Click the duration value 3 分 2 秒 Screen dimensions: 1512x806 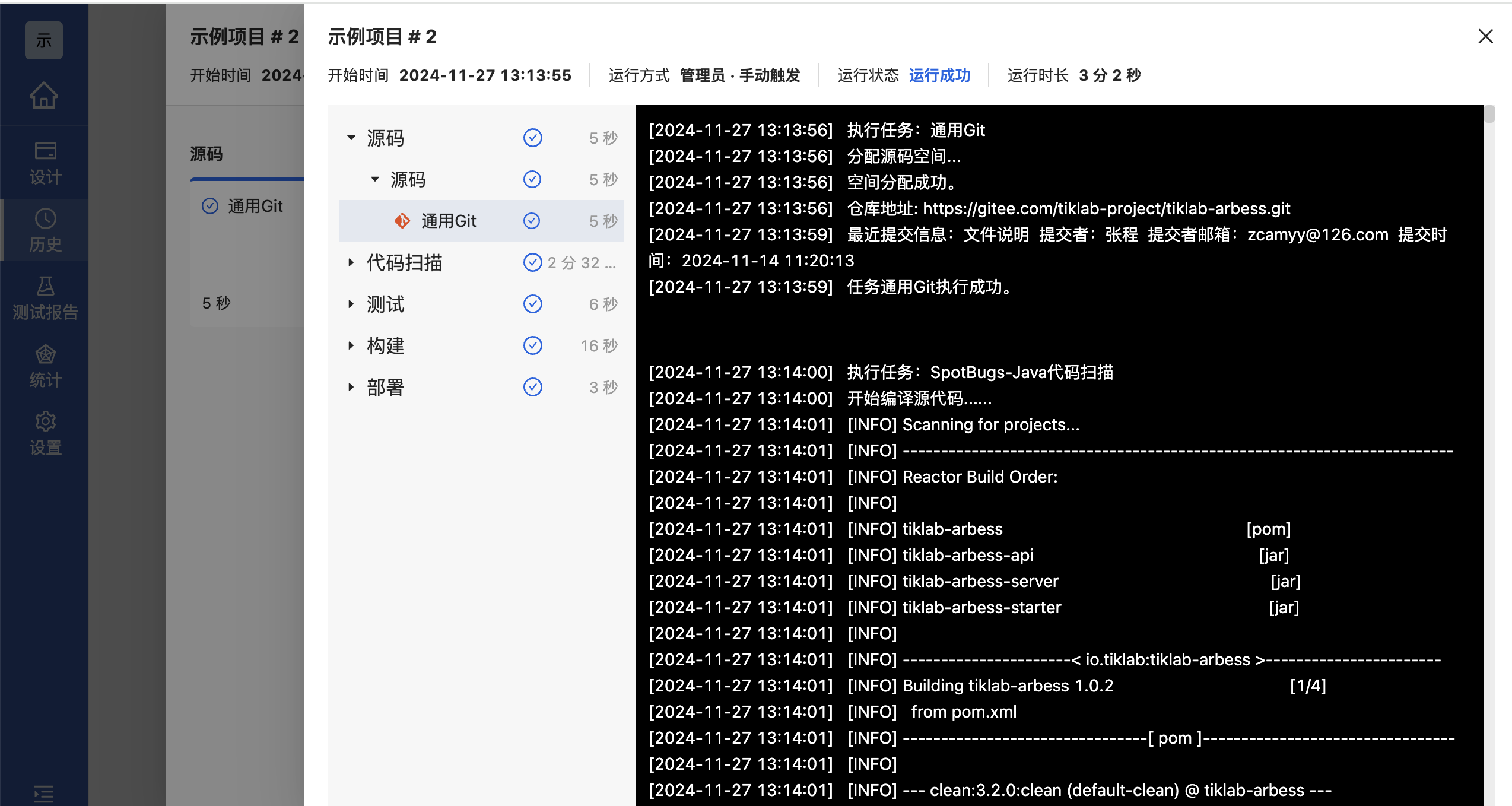[1110, 75]
